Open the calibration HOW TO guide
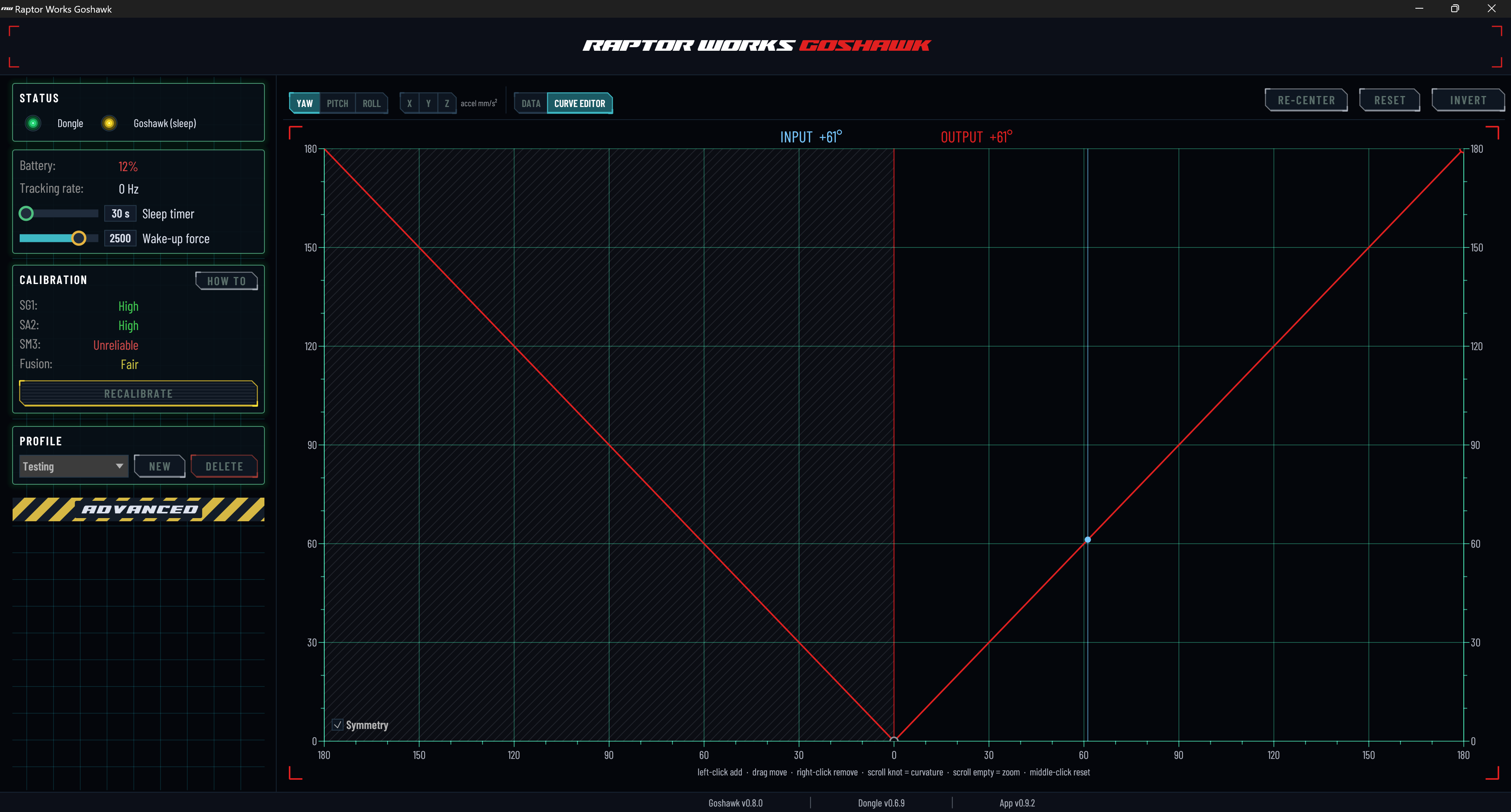Image resolution: width=1511 pixels, height=812 pixels. (226, 281)
